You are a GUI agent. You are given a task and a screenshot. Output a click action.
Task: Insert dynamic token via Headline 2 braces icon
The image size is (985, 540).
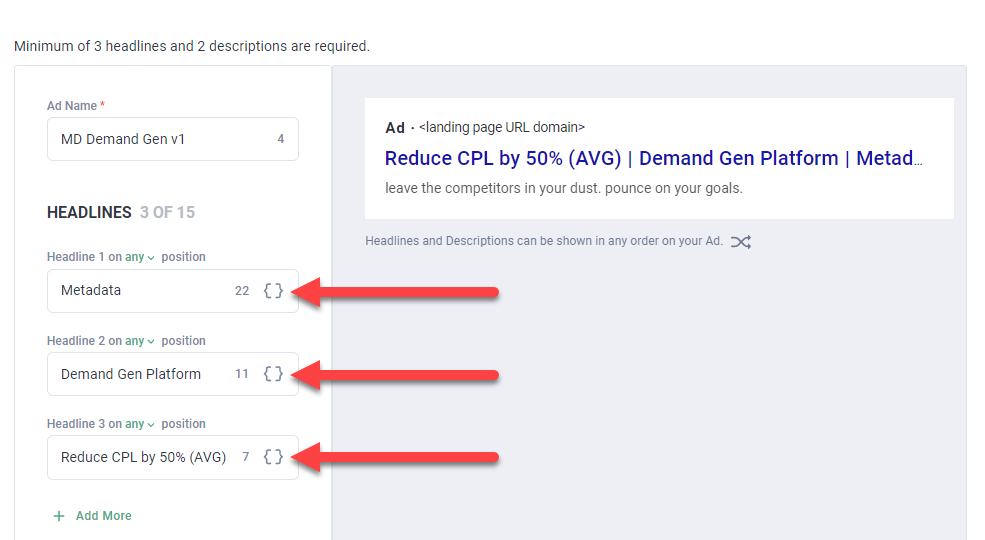273,374
